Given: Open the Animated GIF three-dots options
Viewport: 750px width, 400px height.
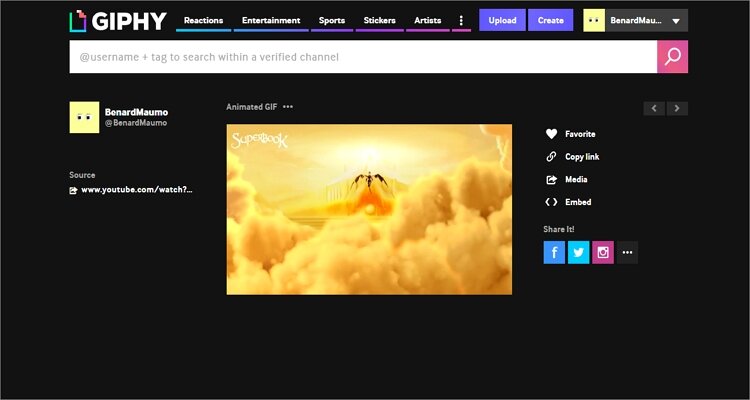Looking at the screenshot, I should point(288,107).
